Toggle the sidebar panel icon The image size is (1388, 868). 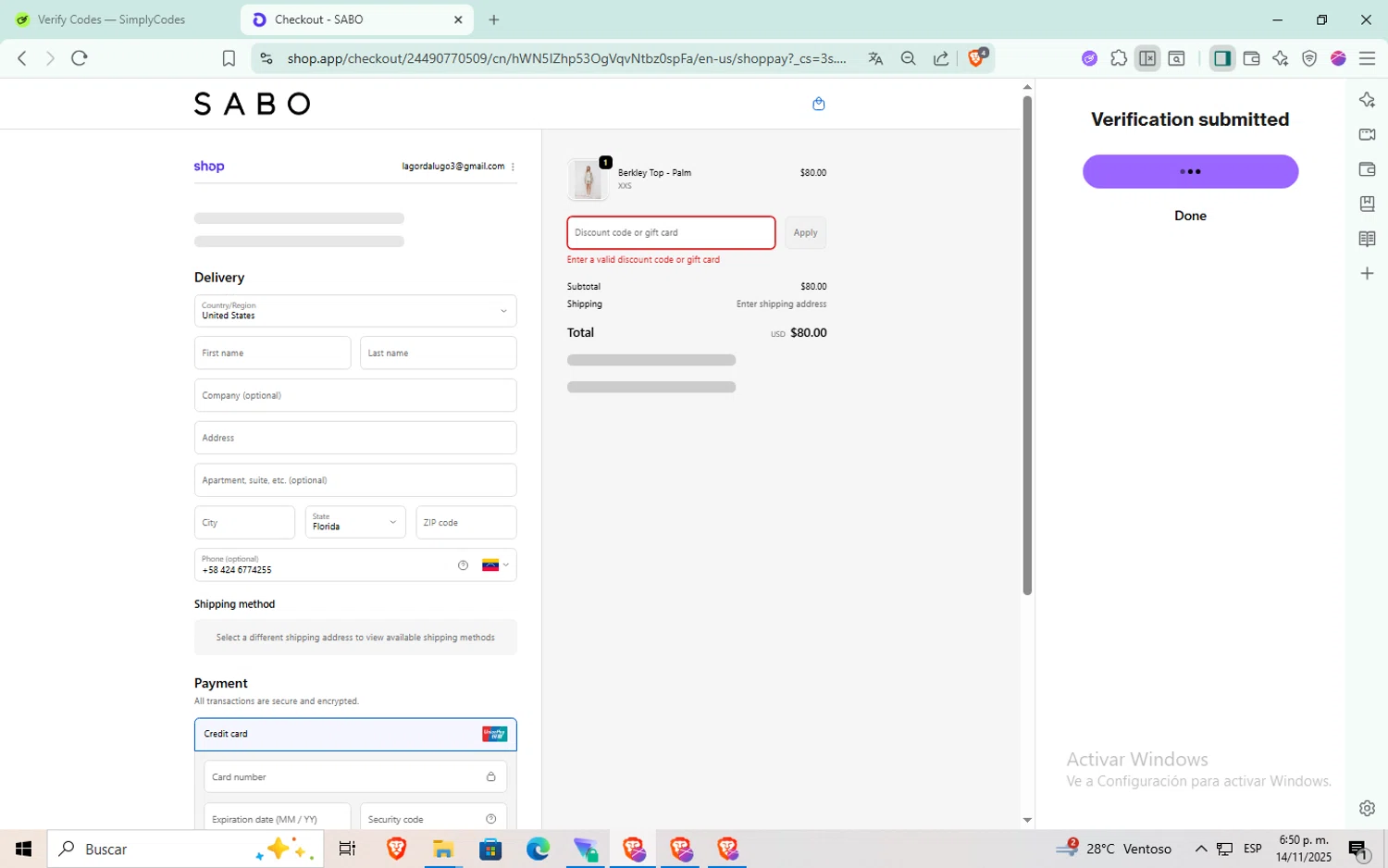click(x=1222, y=58)
